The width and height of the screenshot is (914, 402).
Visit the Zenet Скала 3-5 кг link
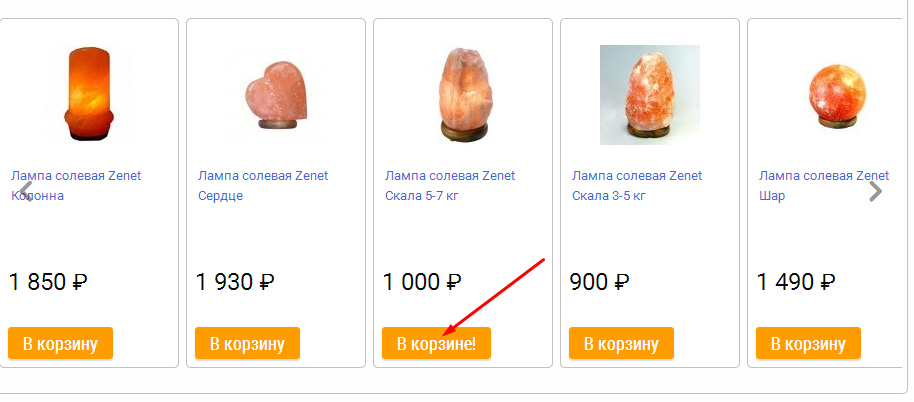(637, 185)
